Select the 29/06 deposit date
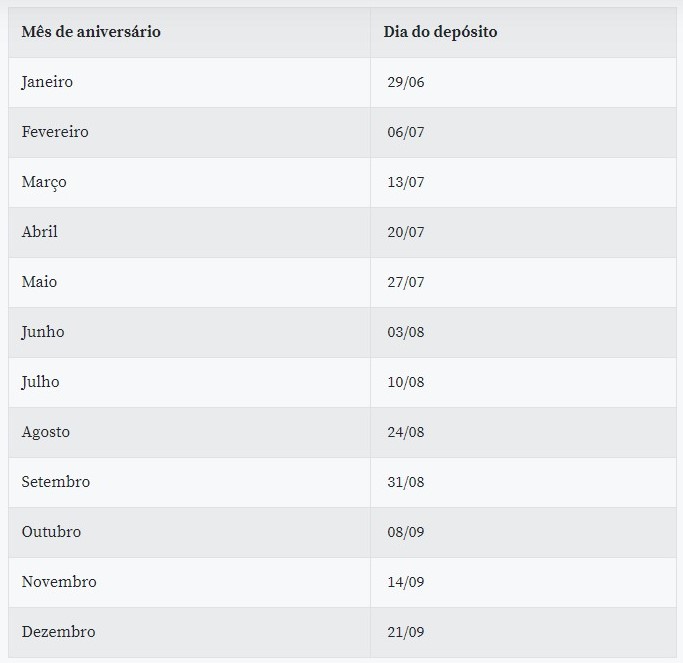Image resolution: width=683 pixels, height=663 pixels. click(x=406, y=82)
